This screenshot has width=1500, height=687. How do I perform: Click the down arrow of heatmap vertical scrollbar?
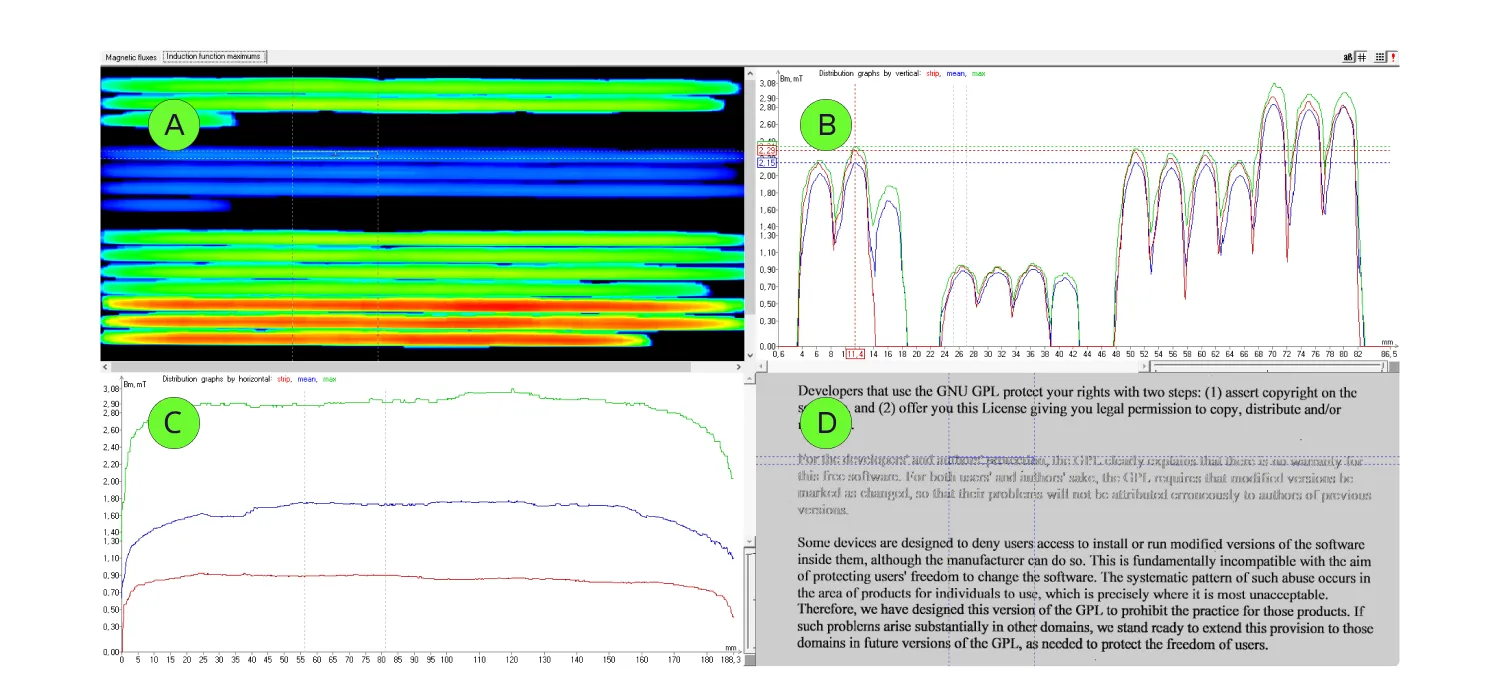click(x=749, y=355)
